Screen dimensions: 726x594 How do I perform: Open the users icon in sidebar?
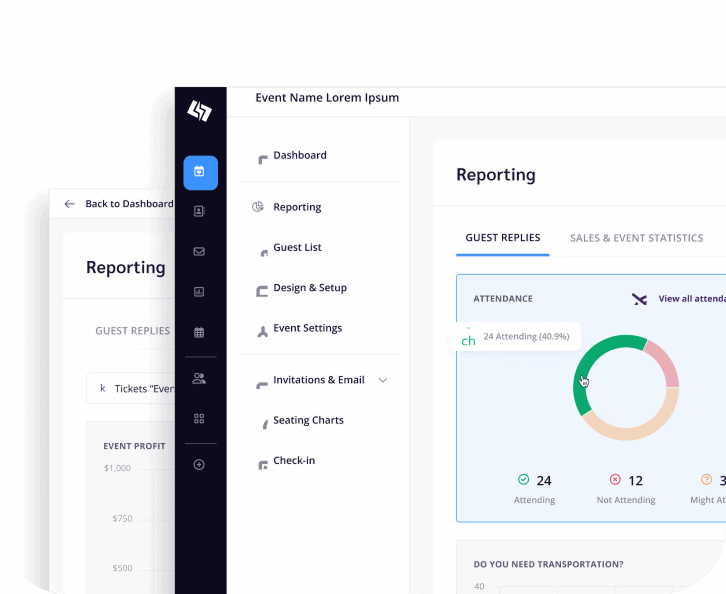pos(199,378)
